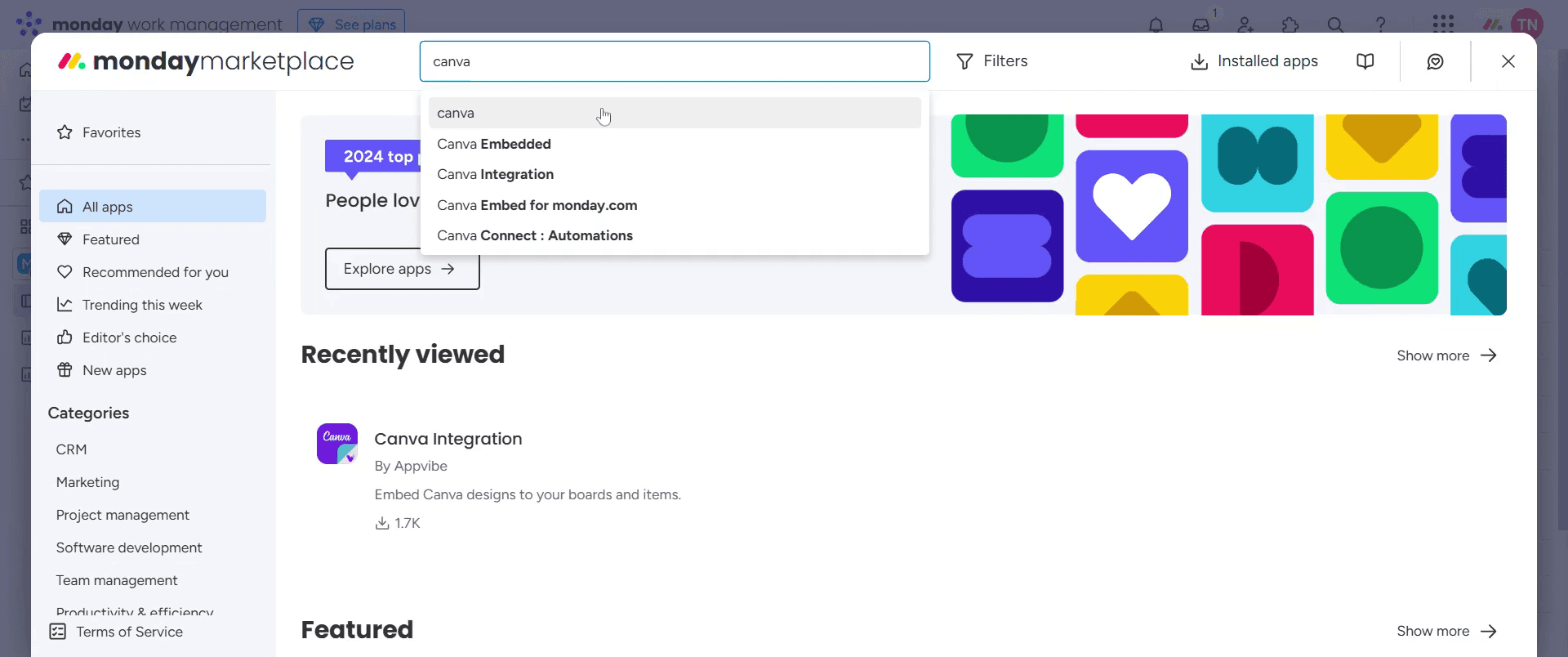Click in the canva search field
1568x657 pixels.
[x=675, y=61]
